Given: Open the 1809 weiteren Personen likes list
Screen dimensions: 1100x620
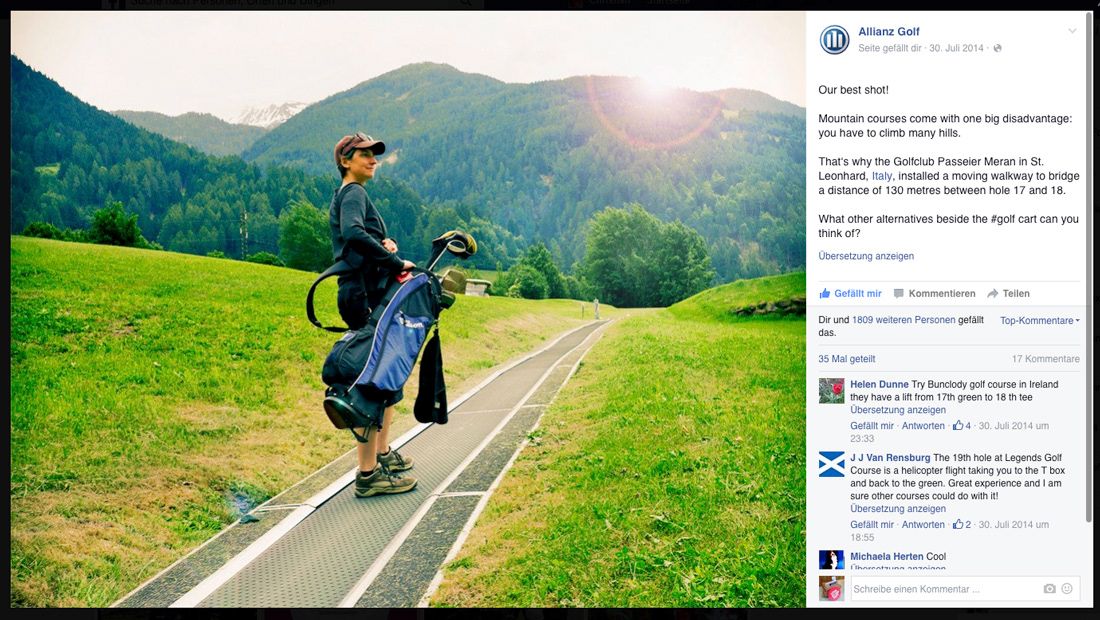Looking at the screenshot, I should point(904,320).
